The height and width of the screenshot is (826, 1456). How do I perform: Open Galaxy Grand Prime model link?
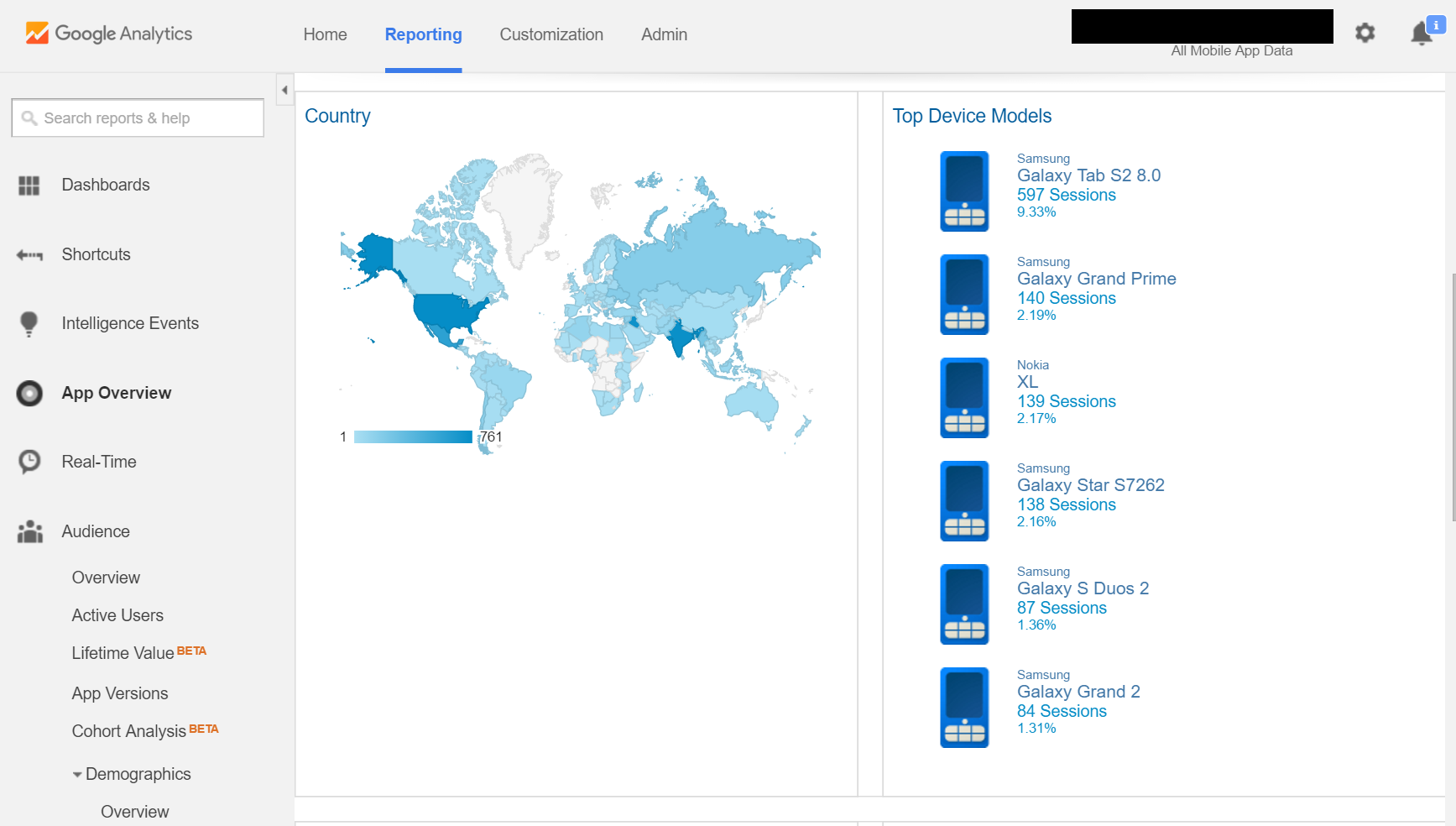(x=1096, y=279)
